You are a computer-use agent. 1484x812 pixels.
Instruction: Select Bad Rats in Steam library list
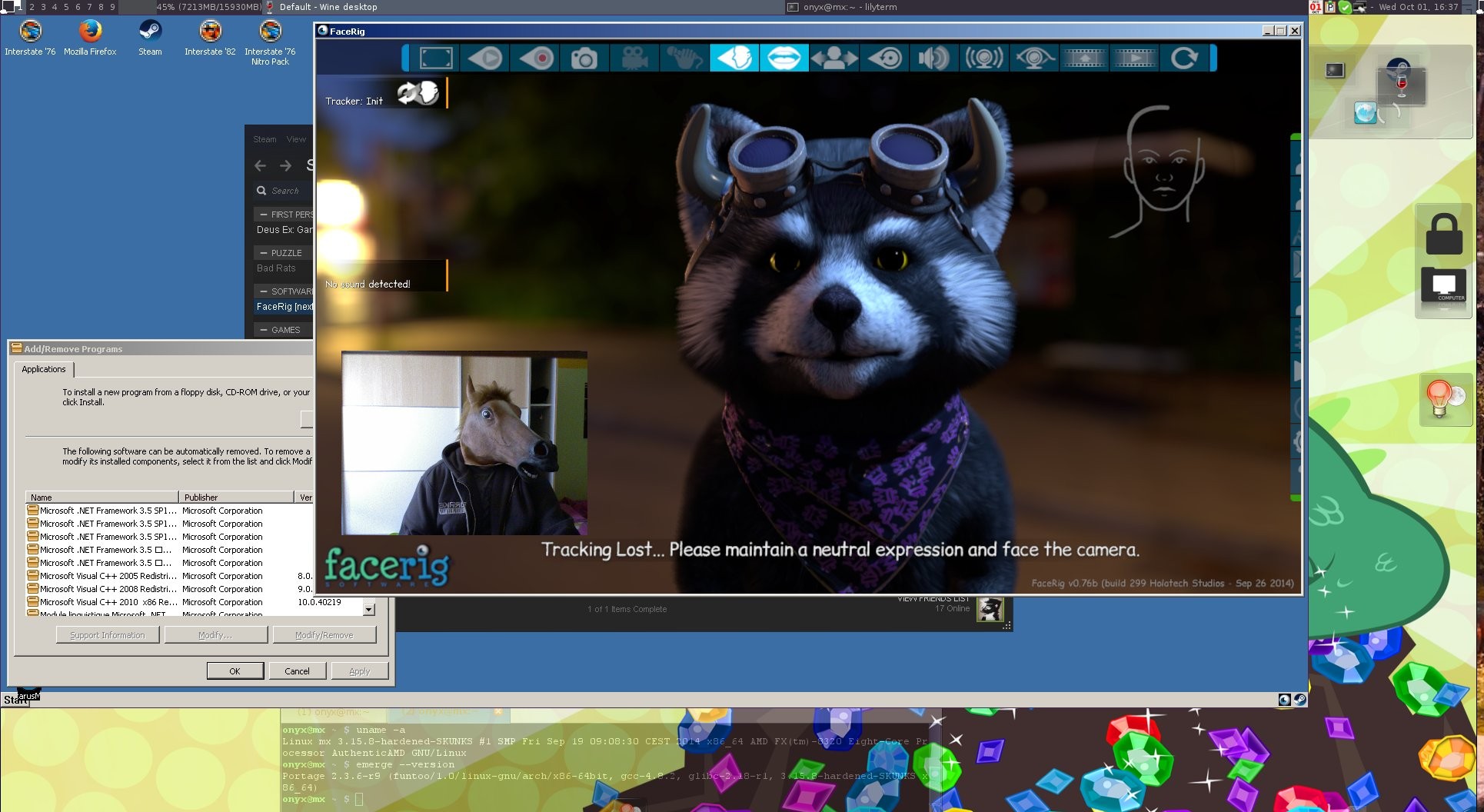[x=276, y=268]
